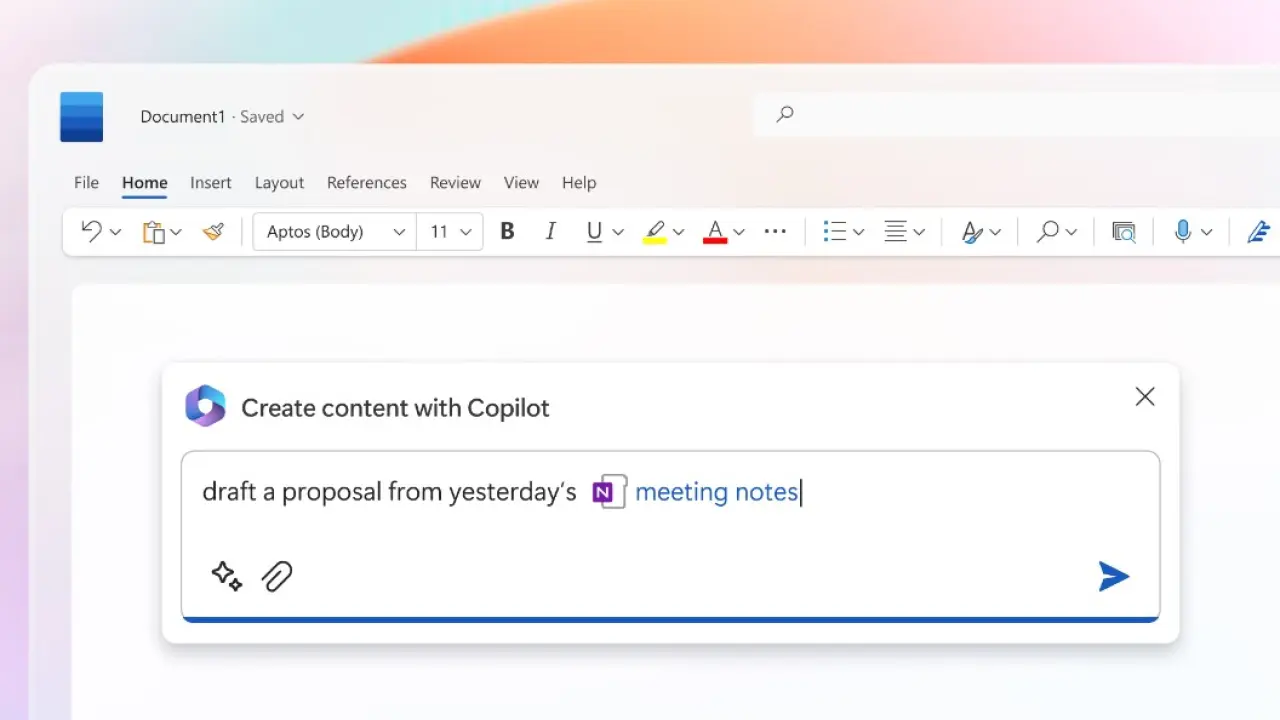Send the Copilot prompt with arrow

1113,576
